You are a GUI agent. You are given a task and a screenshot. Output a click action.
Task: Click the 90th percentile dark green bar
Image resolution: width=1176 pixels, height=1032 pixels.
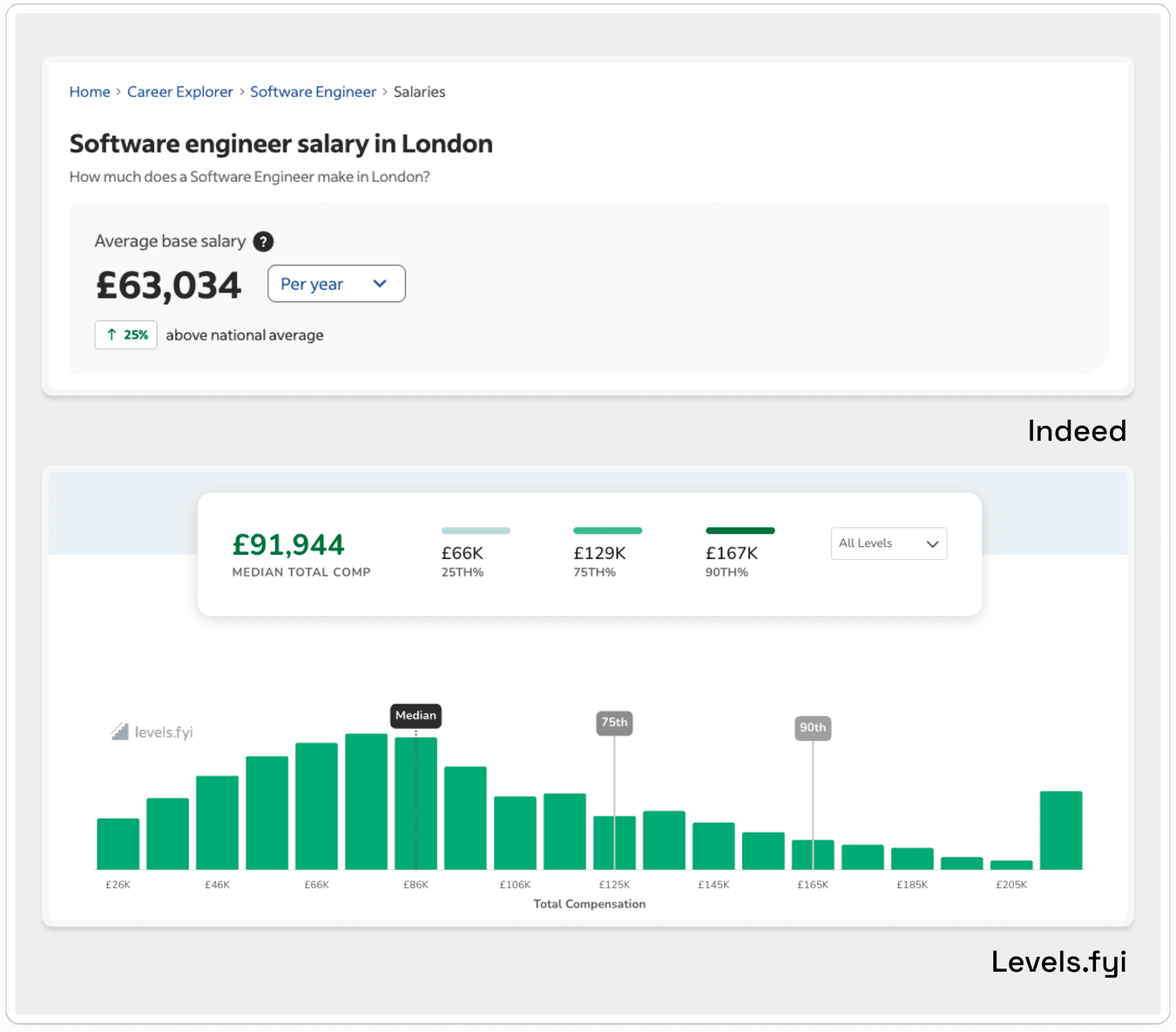740,530
